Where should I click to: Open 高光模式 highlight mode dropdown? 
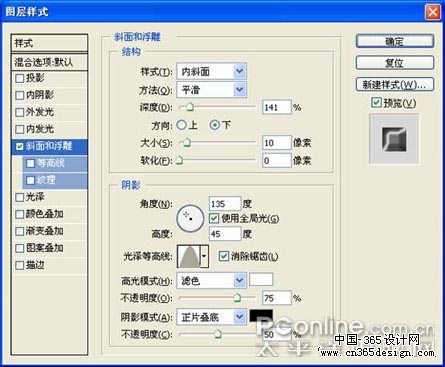[x=212, y=280]
